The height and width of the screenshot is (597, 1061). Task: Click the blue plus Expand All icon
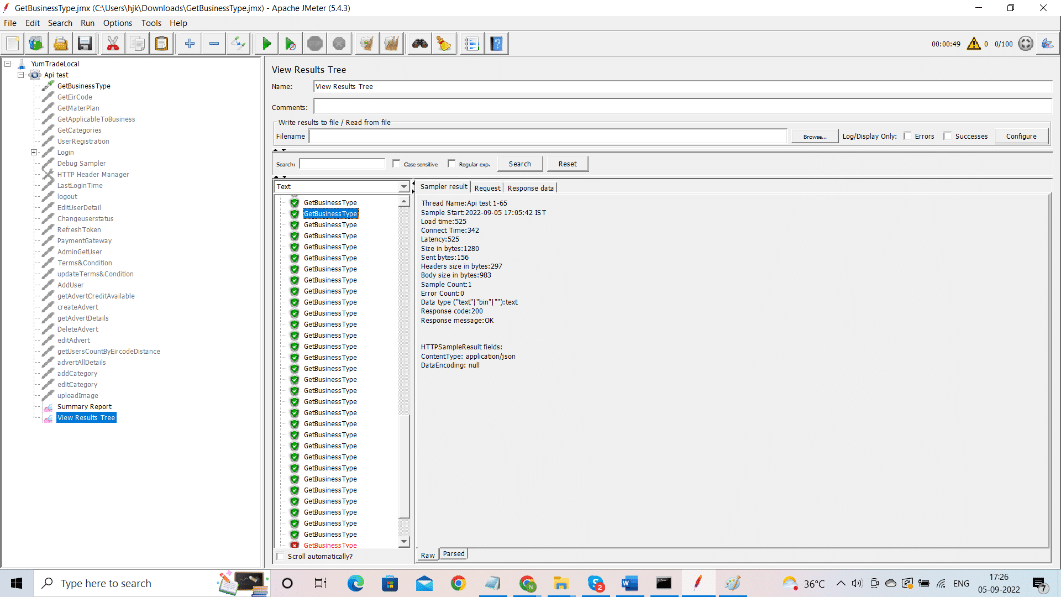coord(189,44)
